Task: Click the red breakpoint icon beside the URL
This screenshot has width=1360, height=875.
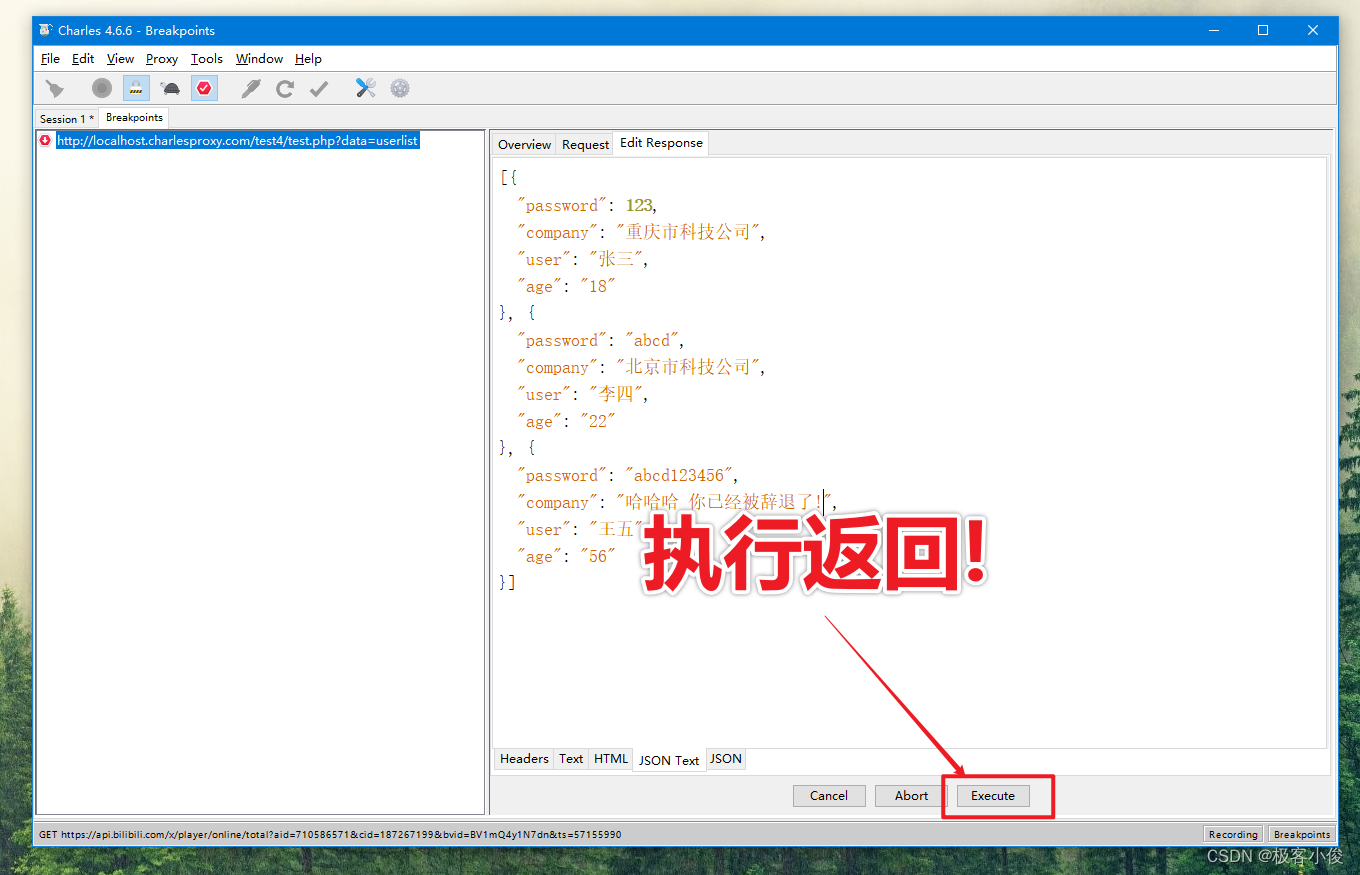Action: 45,141
